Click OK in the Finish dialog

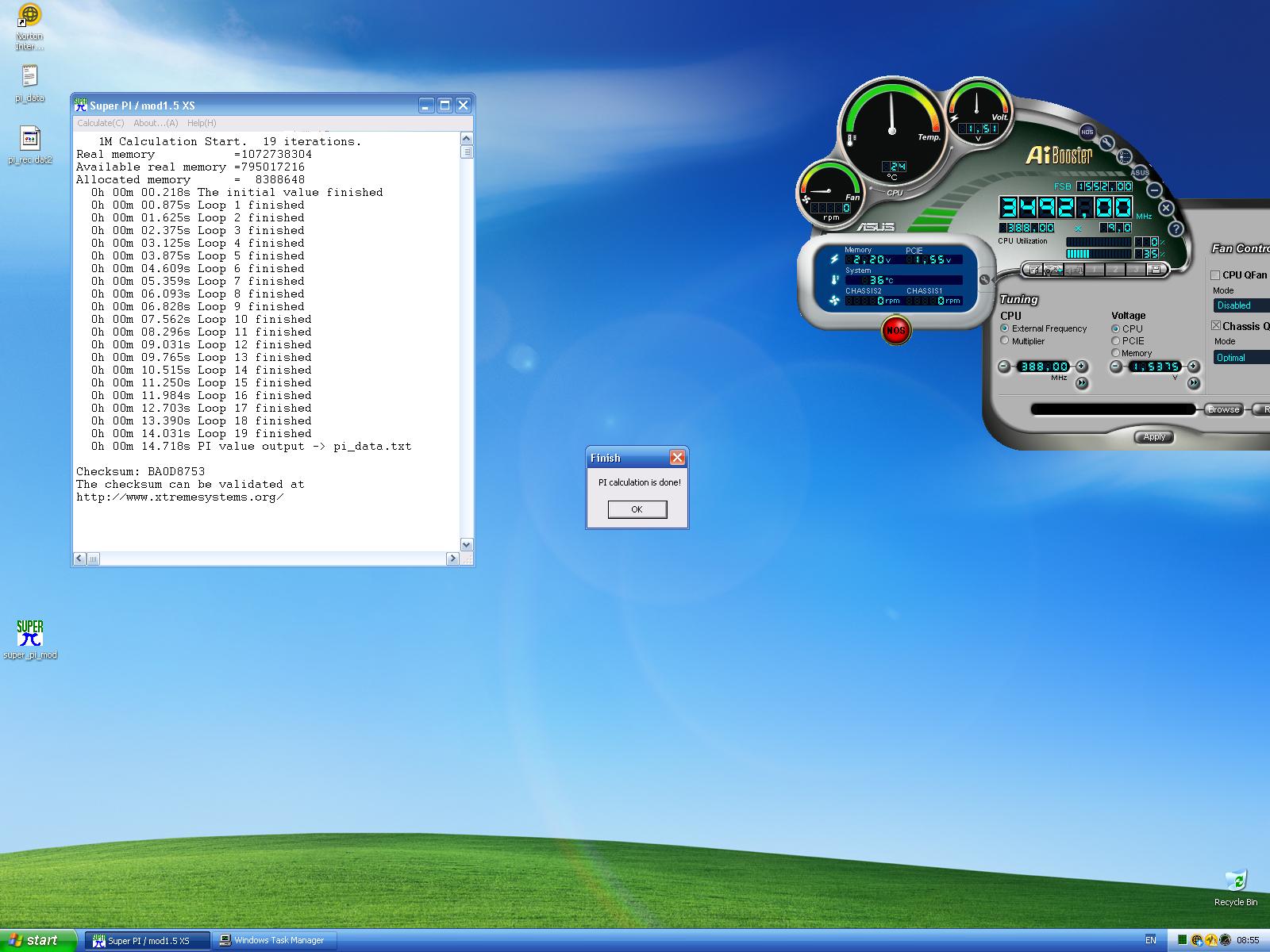pos(637,509)
